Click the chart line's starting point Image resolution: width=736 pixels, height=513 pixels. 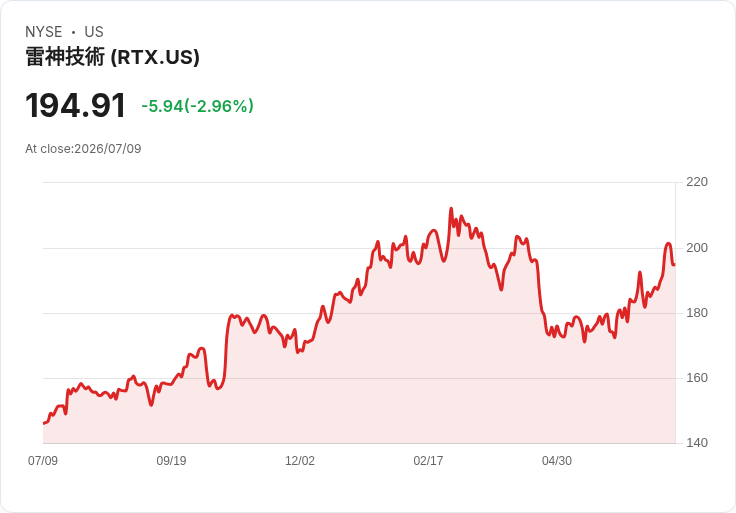coord(44,423)
